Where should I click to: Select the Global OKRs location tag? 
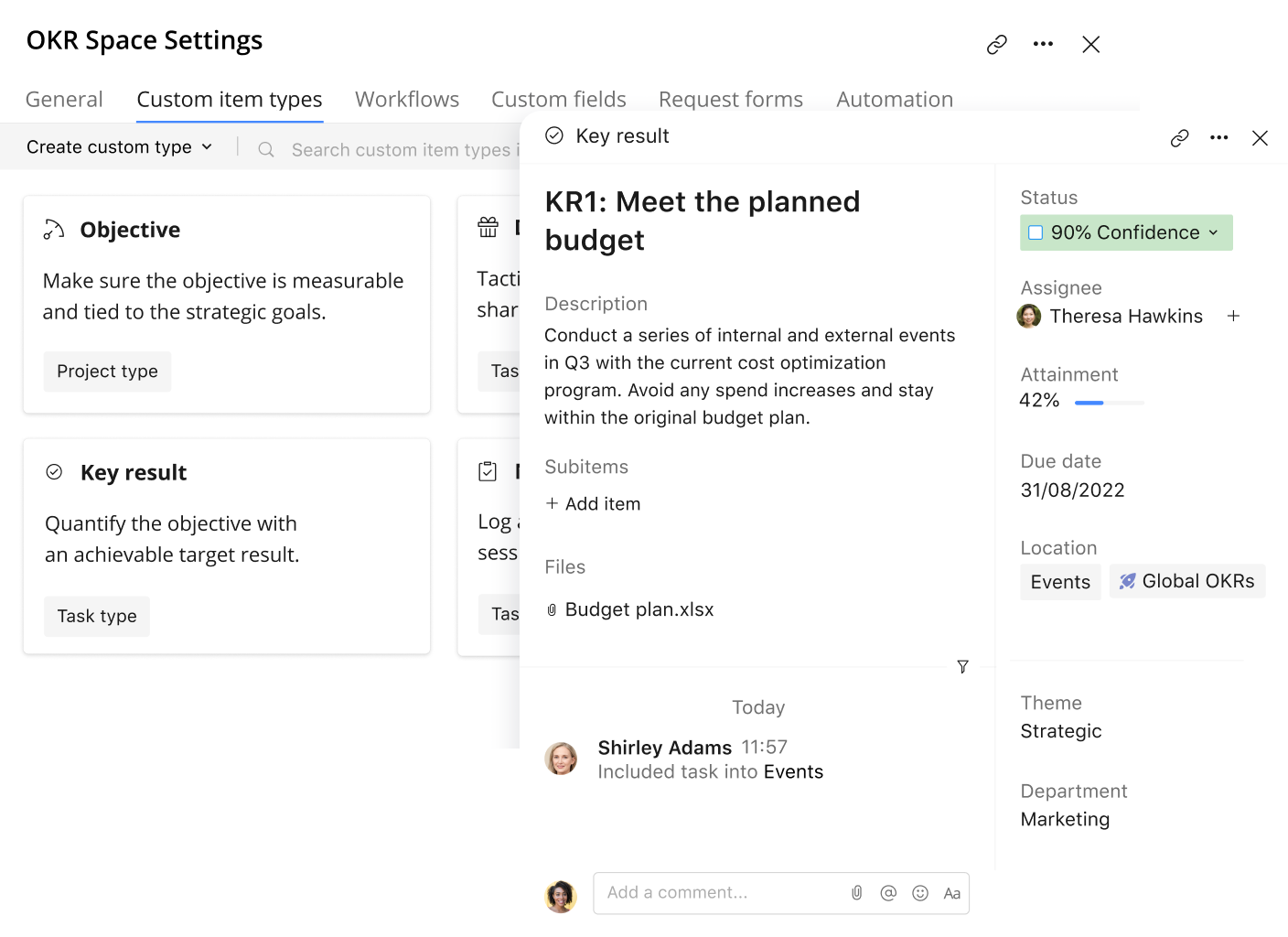pyautogui.click(x=1187, y=582)
